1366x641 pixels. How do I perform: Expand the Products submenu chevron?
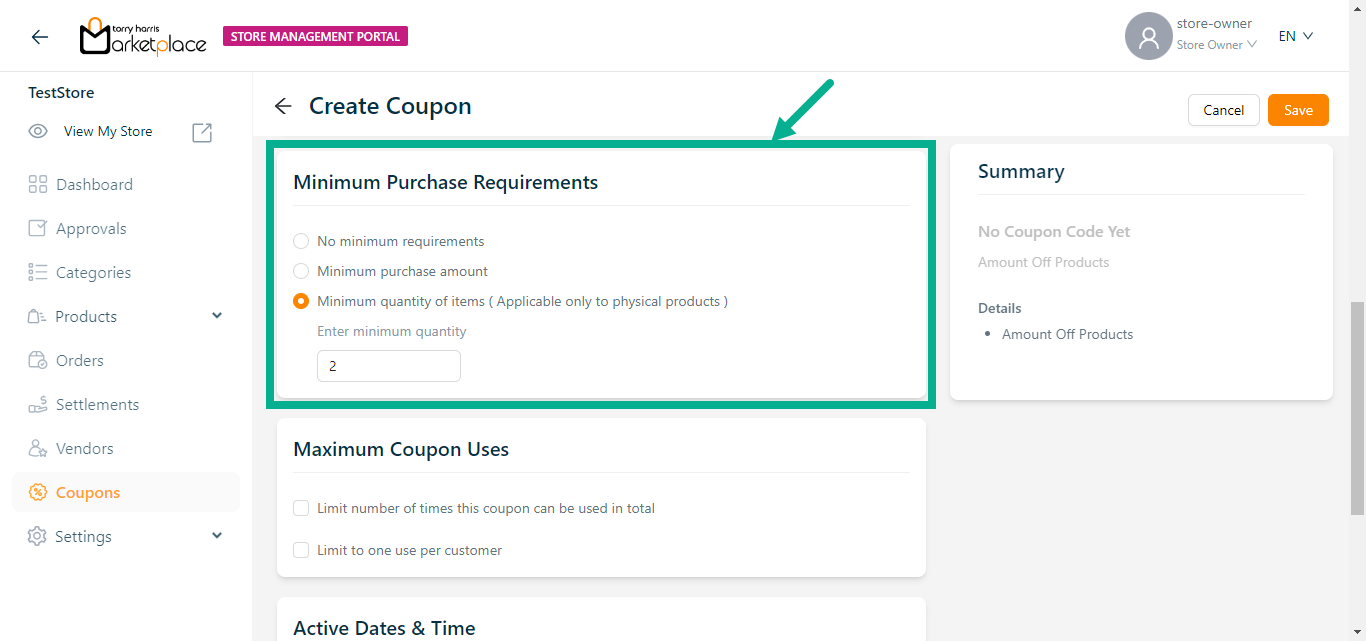(217, 316)
